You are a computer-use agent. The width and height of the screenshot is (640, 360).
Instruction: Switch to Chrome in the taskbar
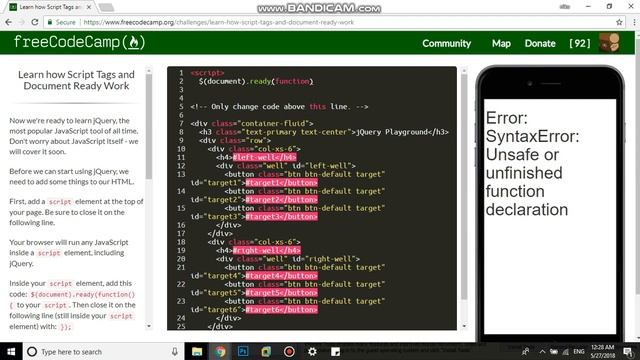coord(220,351)
